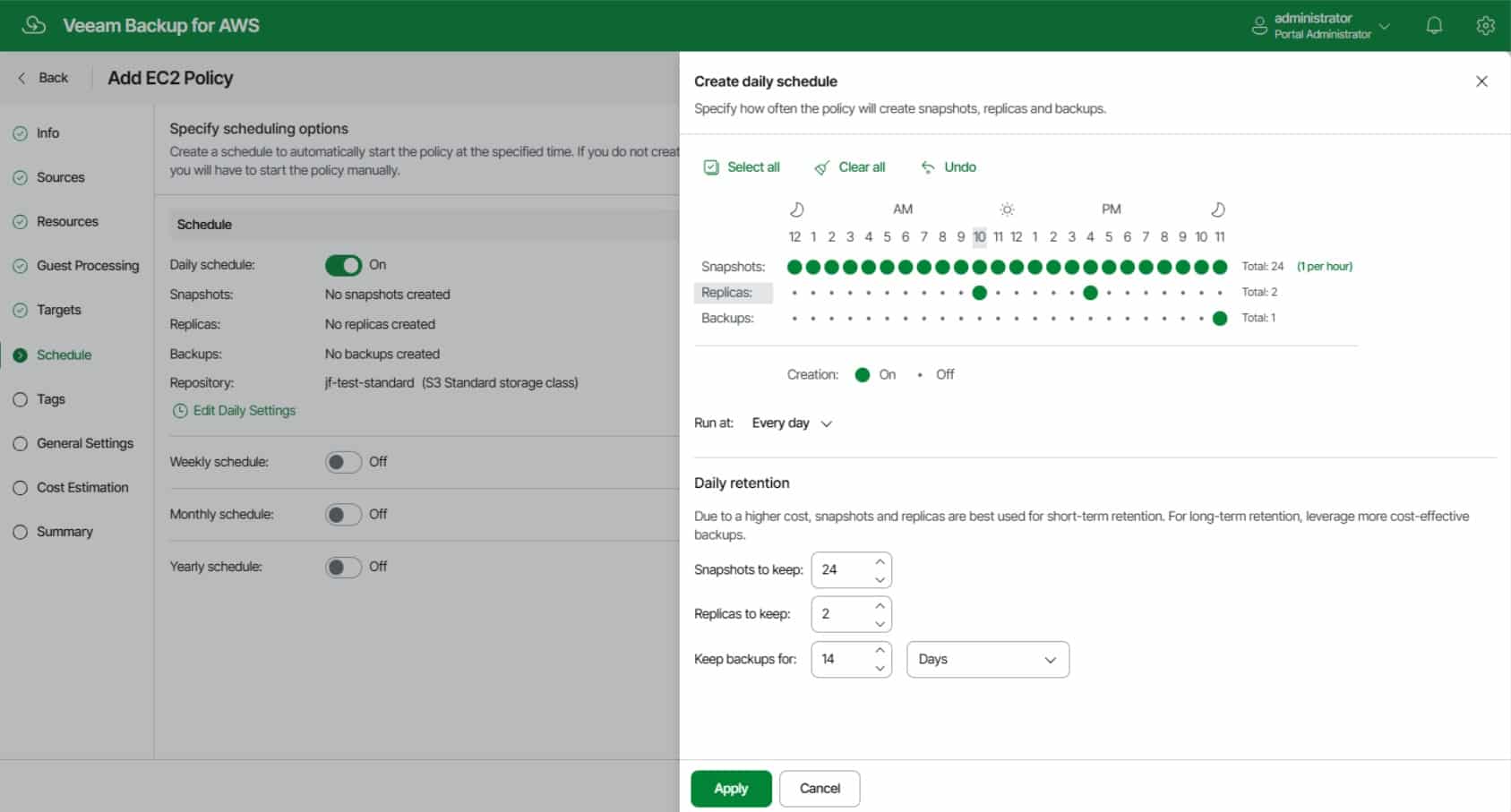The image size is (1511, 812).
Task: Click the Select all link
Action: coord(753,167)
